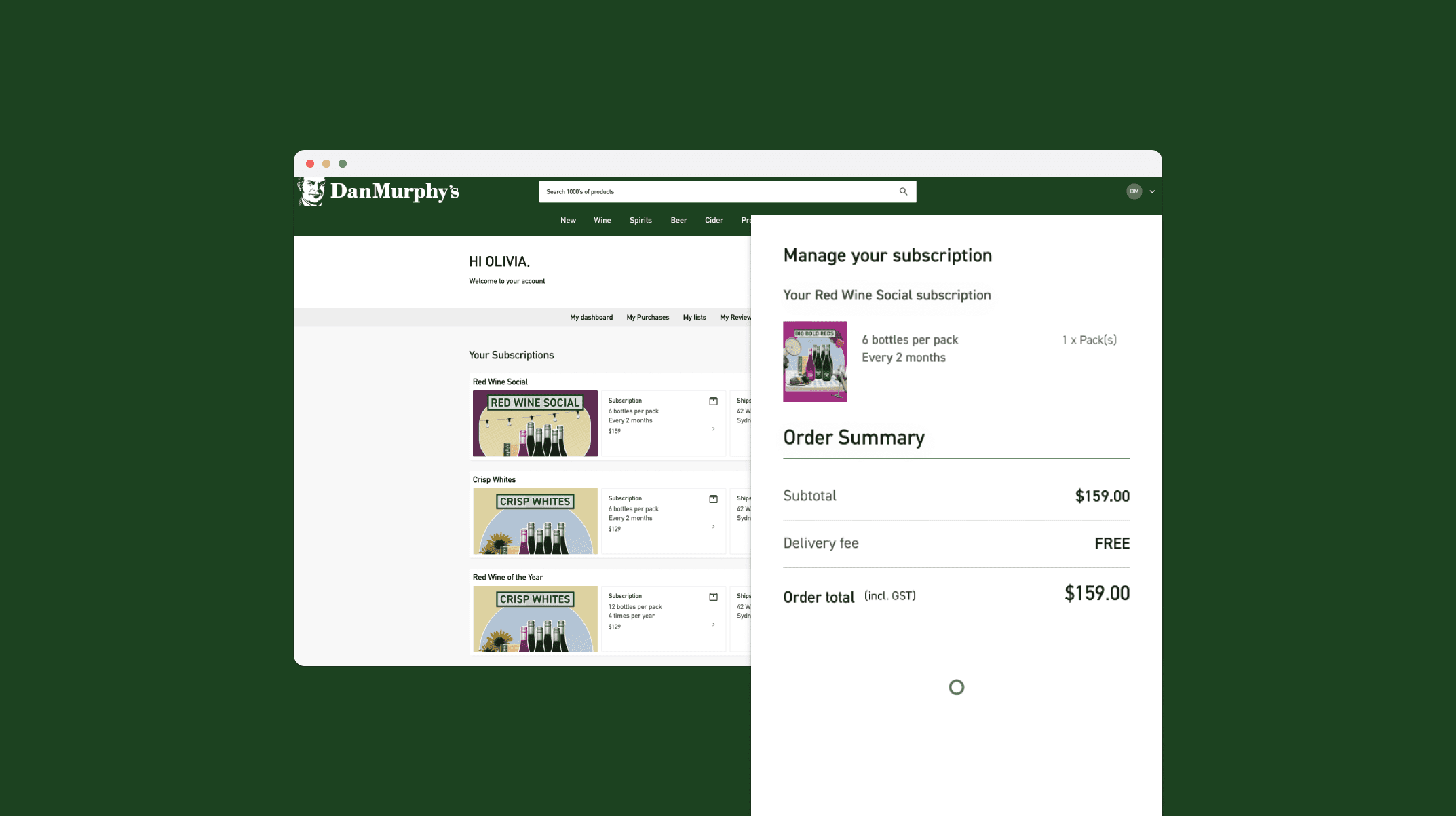Screen dimensions: 1456x816
Task: Click the Big Bold Reds pack thumbnail
Action: [815, 361]
